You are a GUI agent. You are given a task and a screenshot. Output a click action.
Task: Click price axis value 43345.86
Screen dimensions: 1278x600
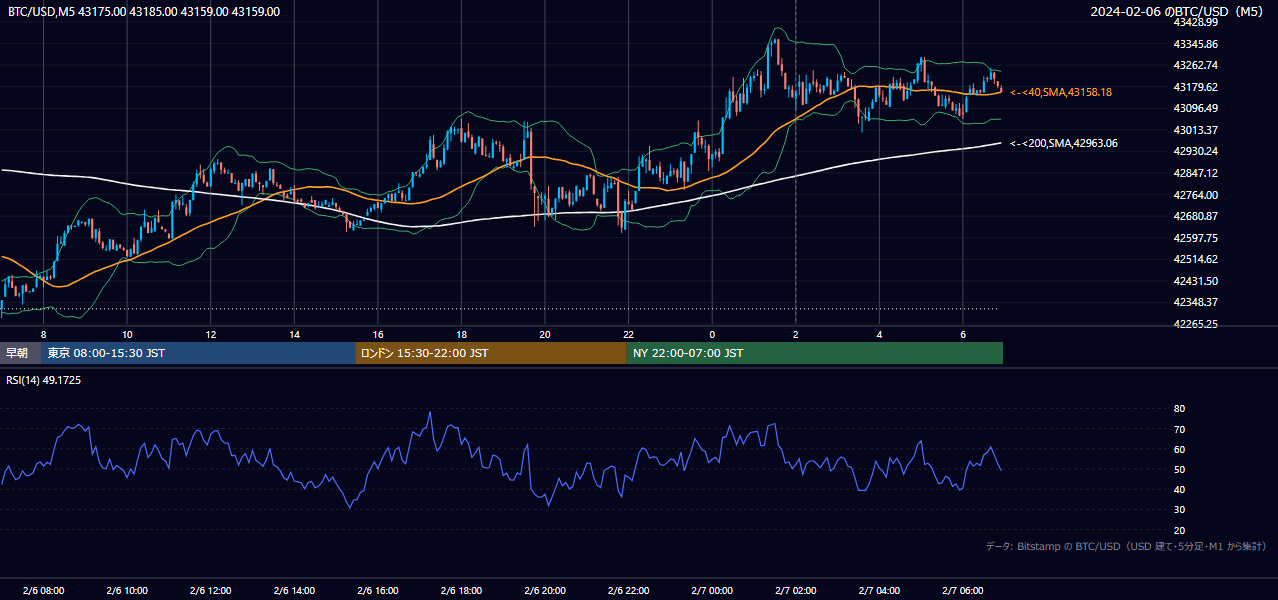1195,44
